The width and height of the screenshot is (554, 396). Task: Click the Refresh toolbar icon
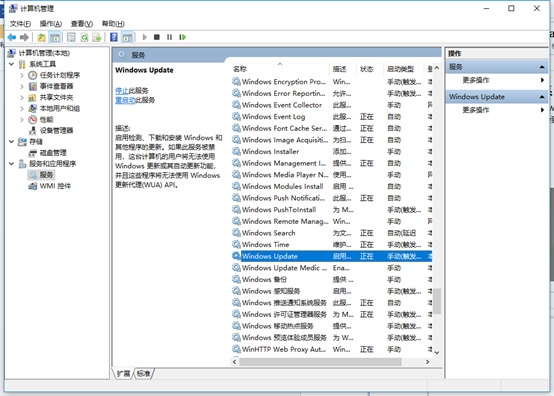point(84,37)
